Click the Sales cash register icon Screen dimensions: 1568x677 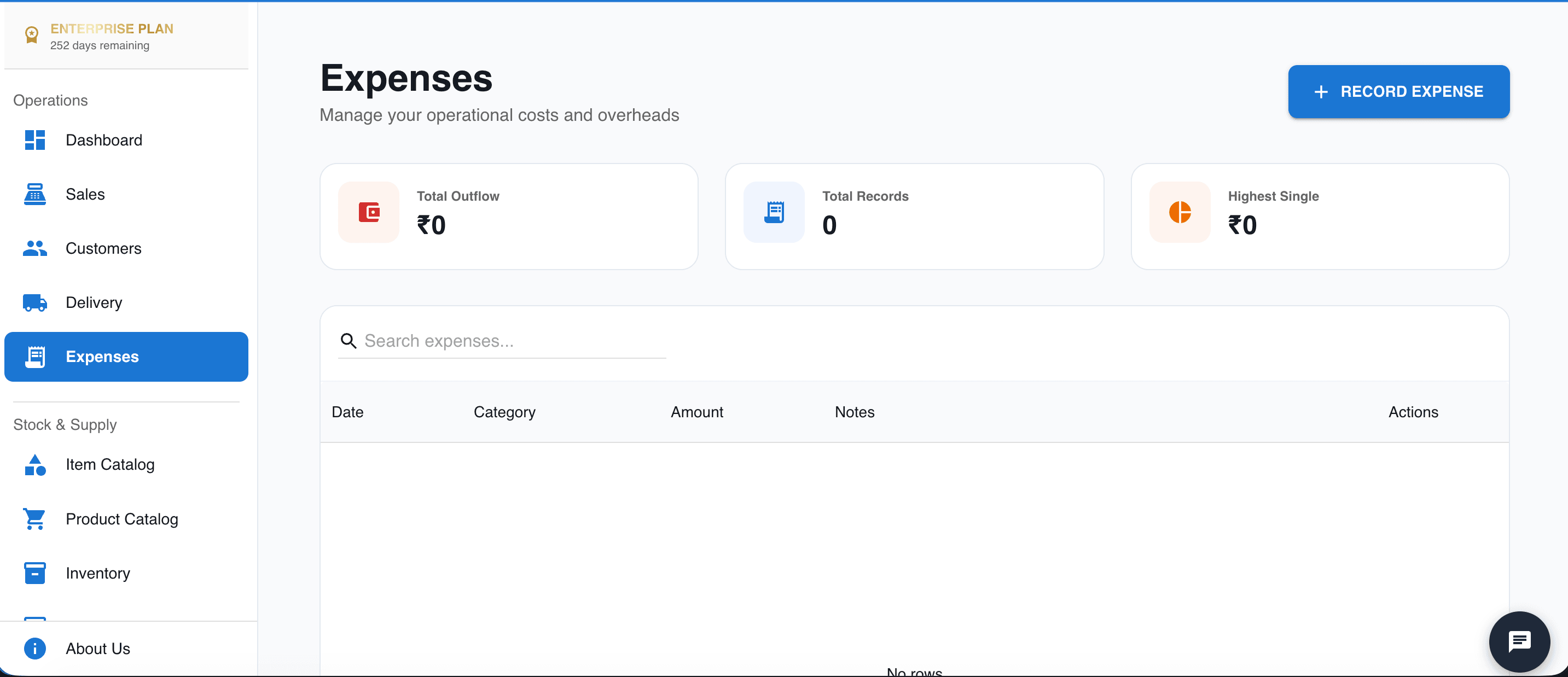pos(34,194)
